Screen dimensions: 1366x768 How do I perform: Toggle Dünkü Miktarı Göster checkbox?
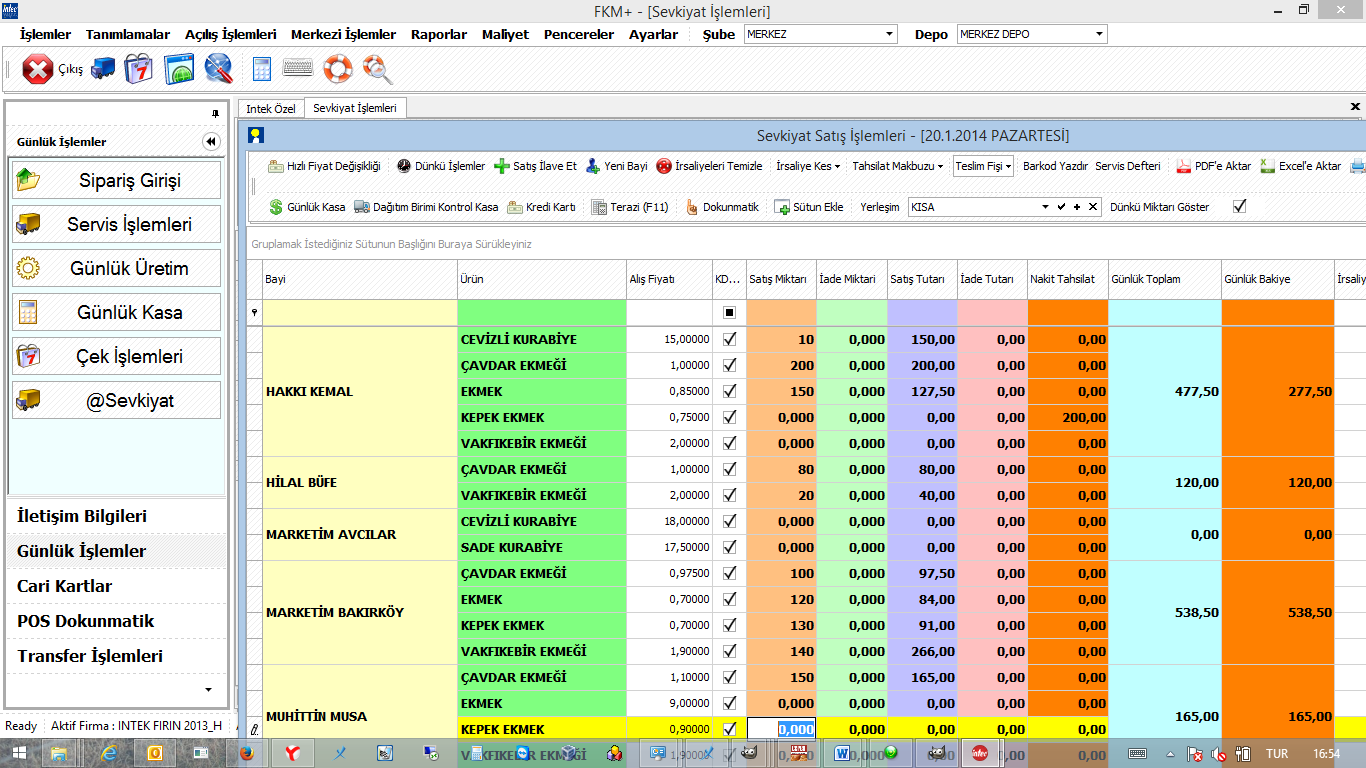pyautogui.click(x=1240, y=207)
